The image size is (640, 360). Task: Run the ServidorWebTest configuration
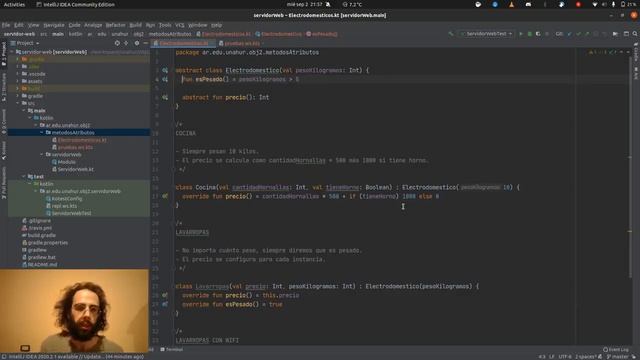pos(521,34)
